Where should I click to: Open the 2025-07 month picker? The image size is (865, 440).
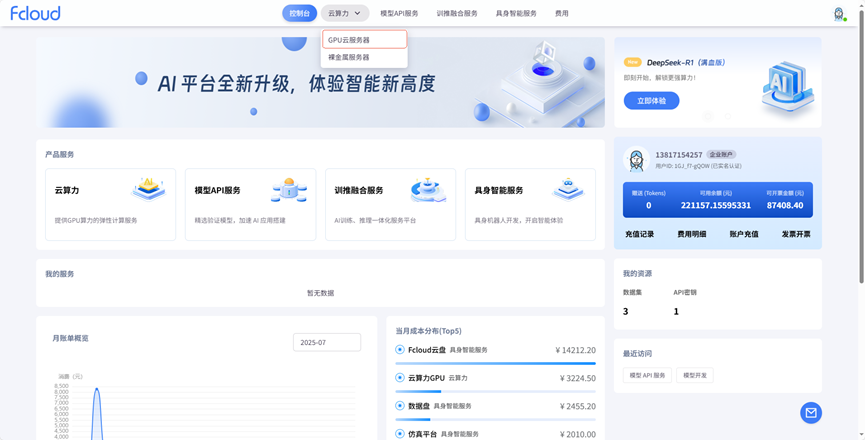click(327, 342)
